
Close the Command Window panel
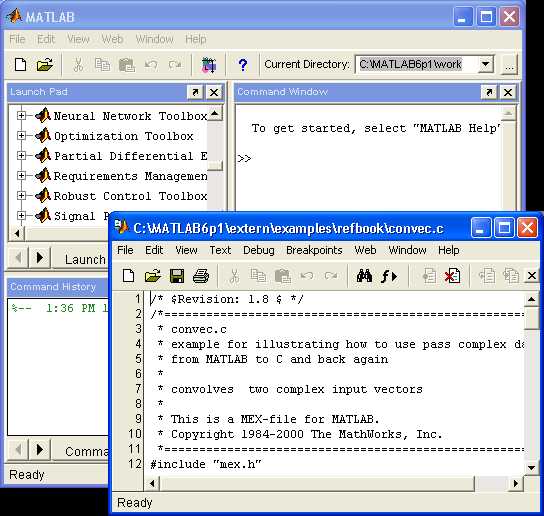(x=508, y=92)
